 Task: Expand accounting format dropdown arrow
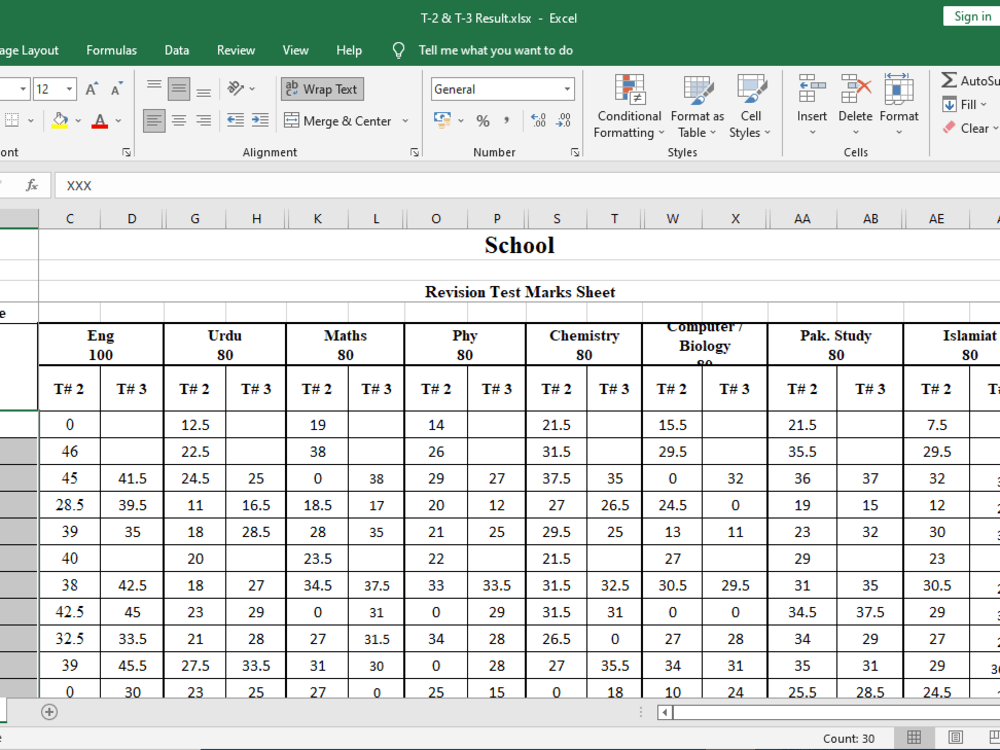click(460, 120)
